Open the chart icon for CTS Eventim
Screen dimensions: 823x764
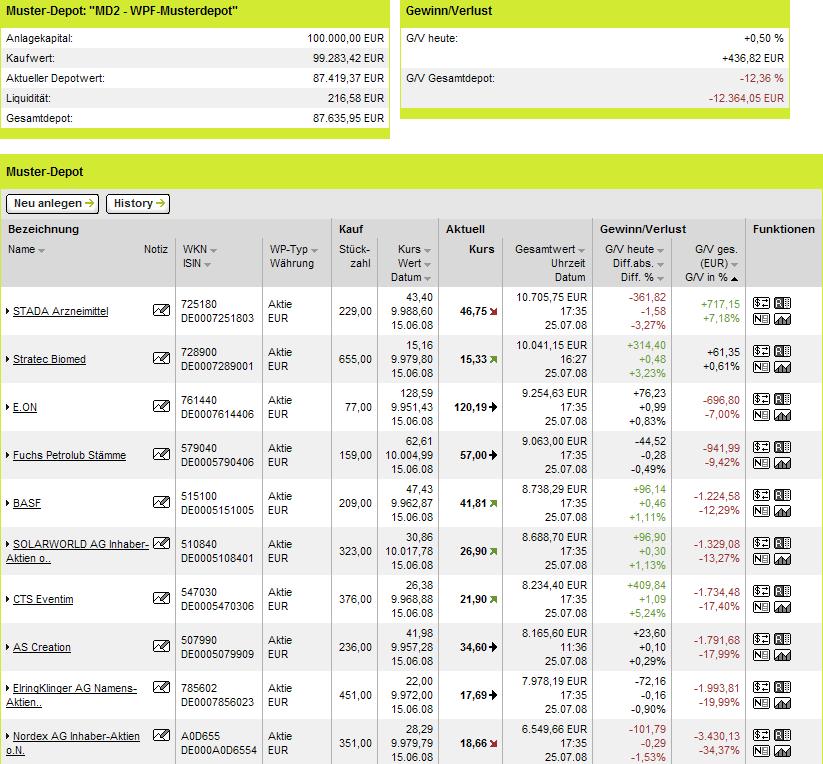(x=782, y=607)
